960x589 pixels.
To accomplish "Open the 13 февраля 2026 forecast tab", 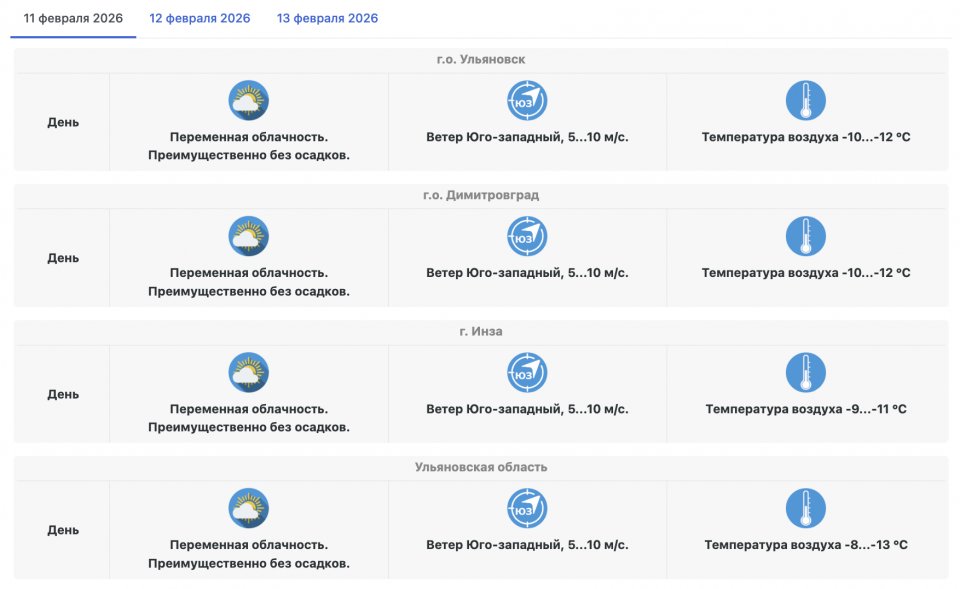I will tap(328, 19).
